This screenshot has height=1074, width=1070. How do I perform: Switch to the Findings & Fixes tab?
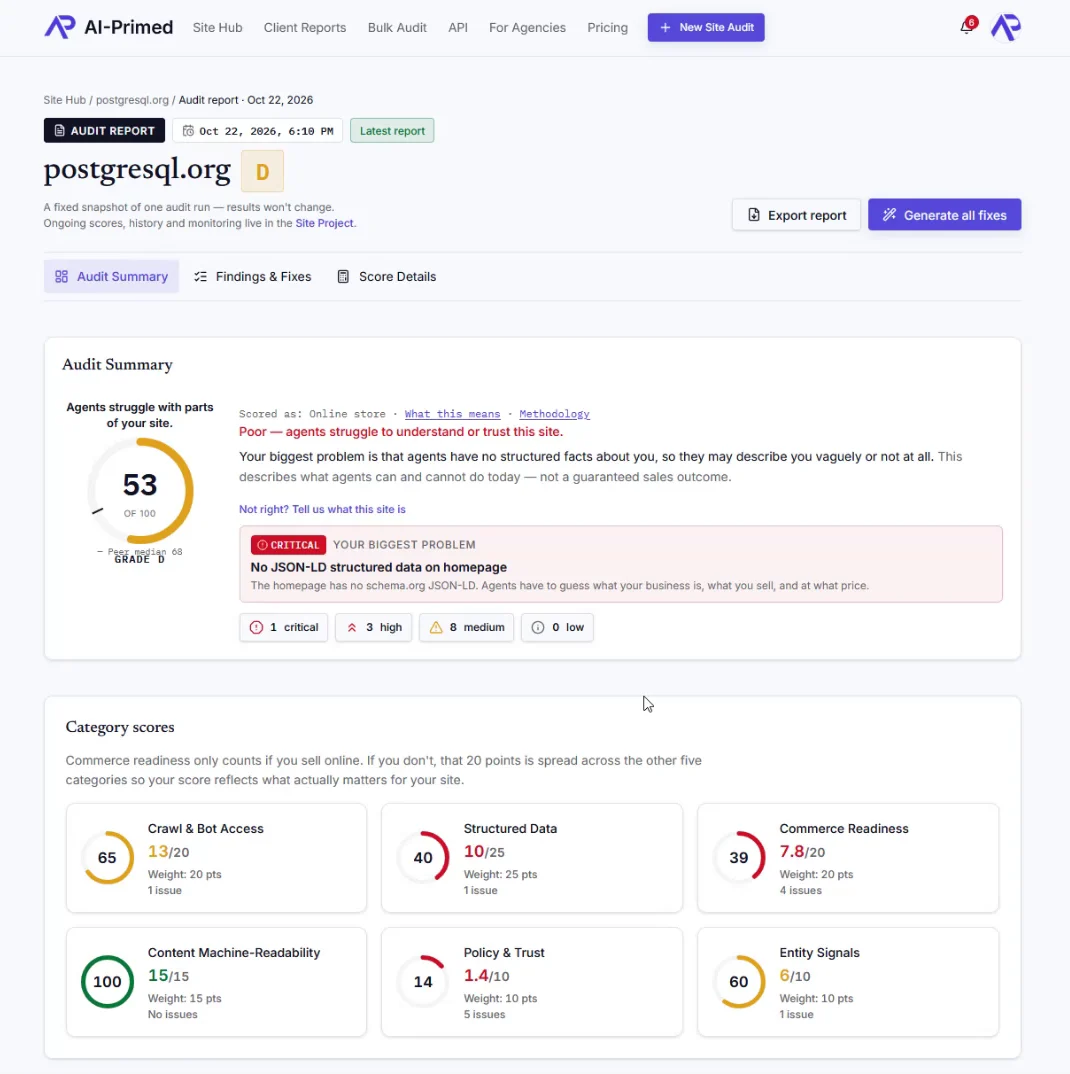pos(253,277)
